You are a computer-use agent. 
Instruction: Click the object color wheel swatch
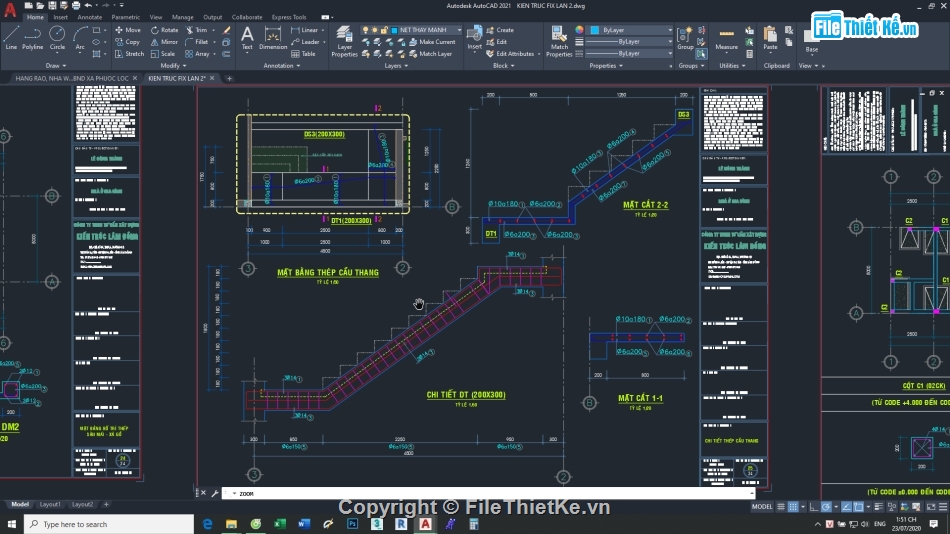coord(579,30)
